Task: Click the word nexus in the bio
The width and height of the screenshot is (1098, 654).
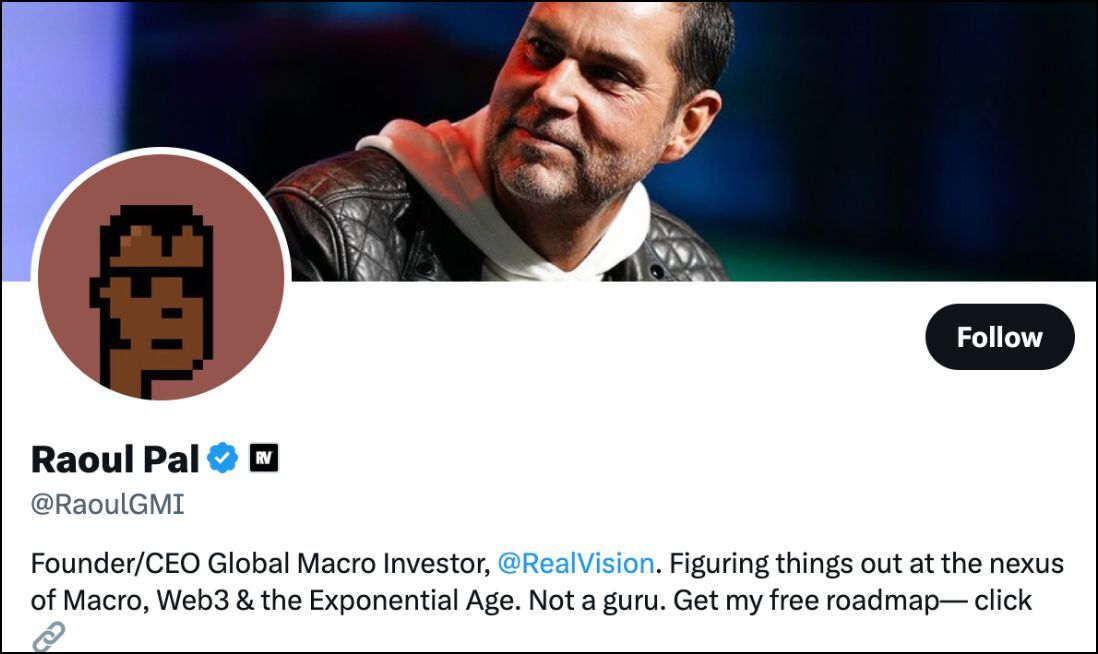Action: tap(1027, 563)
